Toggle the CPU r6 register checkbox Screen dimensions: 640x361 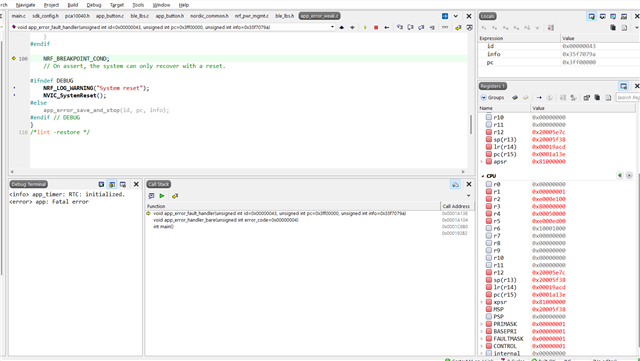tap(489, 228)
